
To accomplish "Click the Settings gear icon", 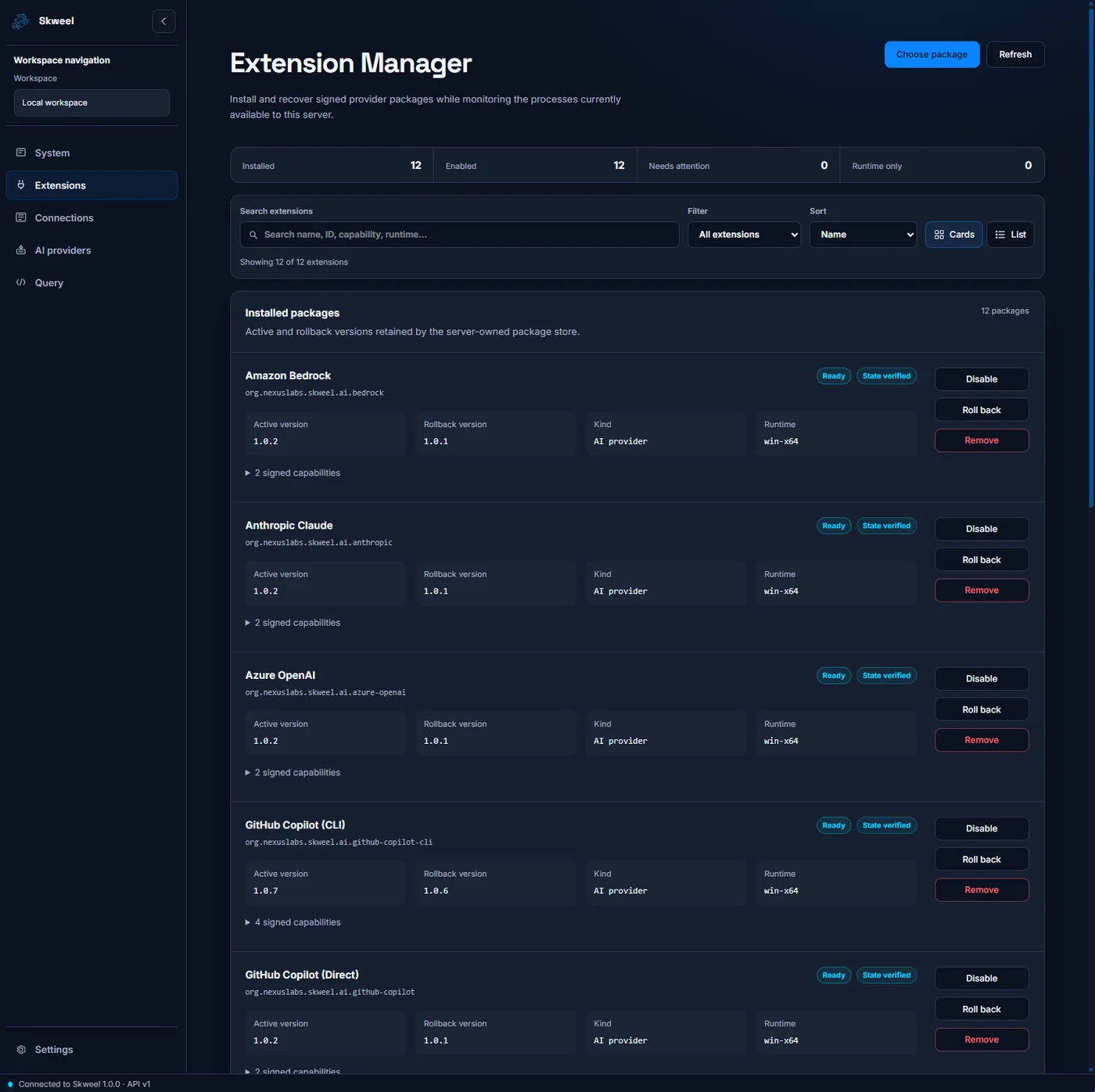I will (21, 1050).
